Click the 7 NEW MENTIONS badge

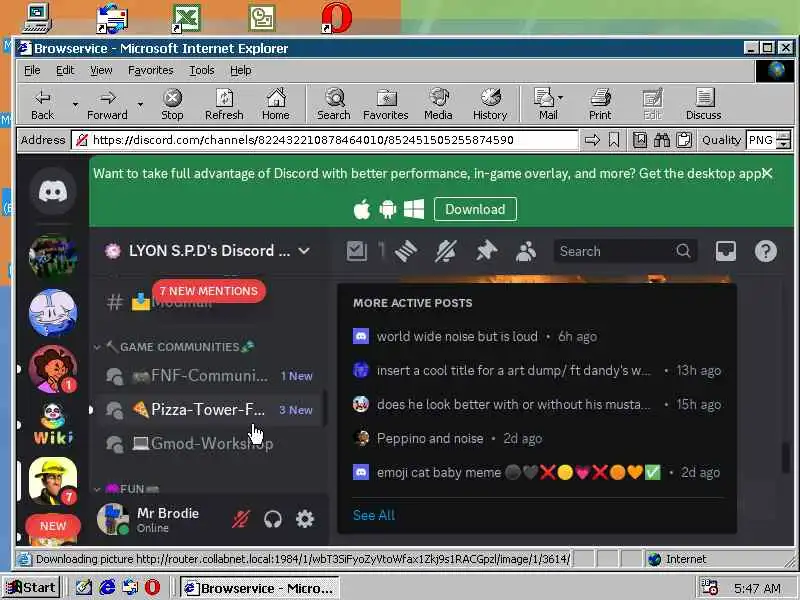pos(209,291)
